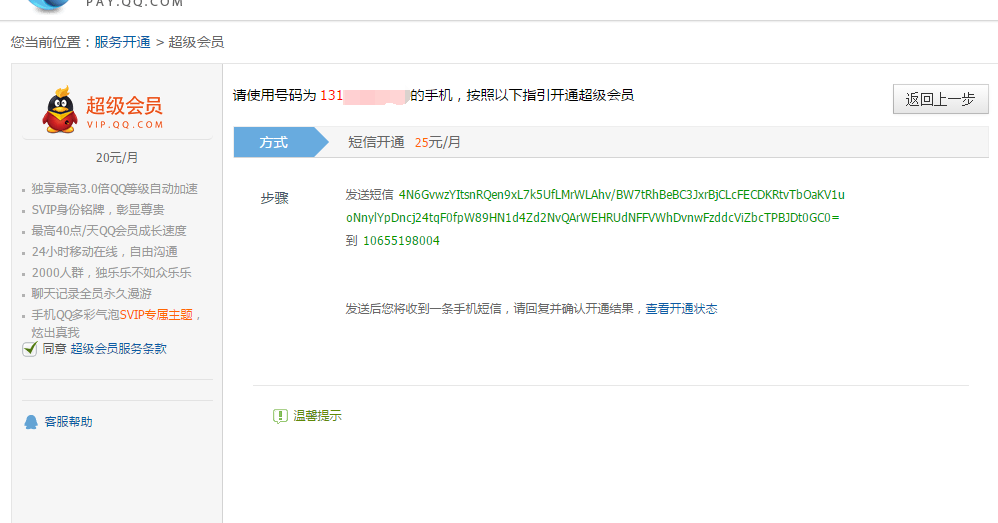Click 24小时移动在线，自由沟通 feature
Screen dimensions: 998x523
(104, 252)
